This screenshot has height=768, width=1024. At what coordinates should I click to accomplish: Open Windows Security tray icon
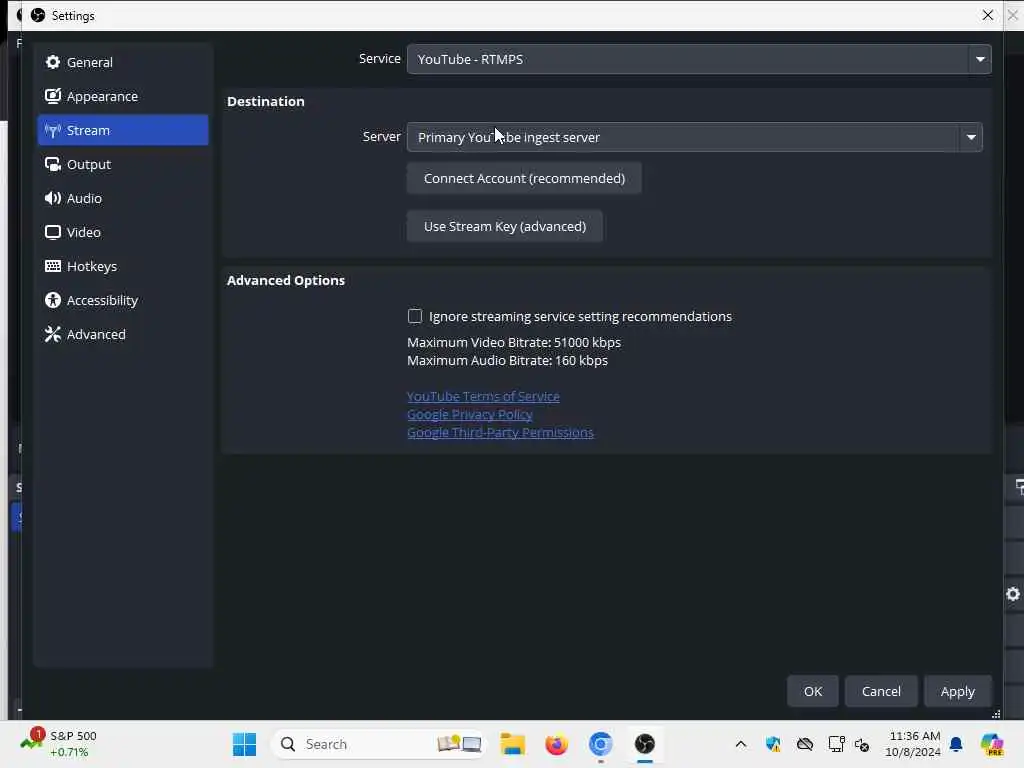(773, 744)
